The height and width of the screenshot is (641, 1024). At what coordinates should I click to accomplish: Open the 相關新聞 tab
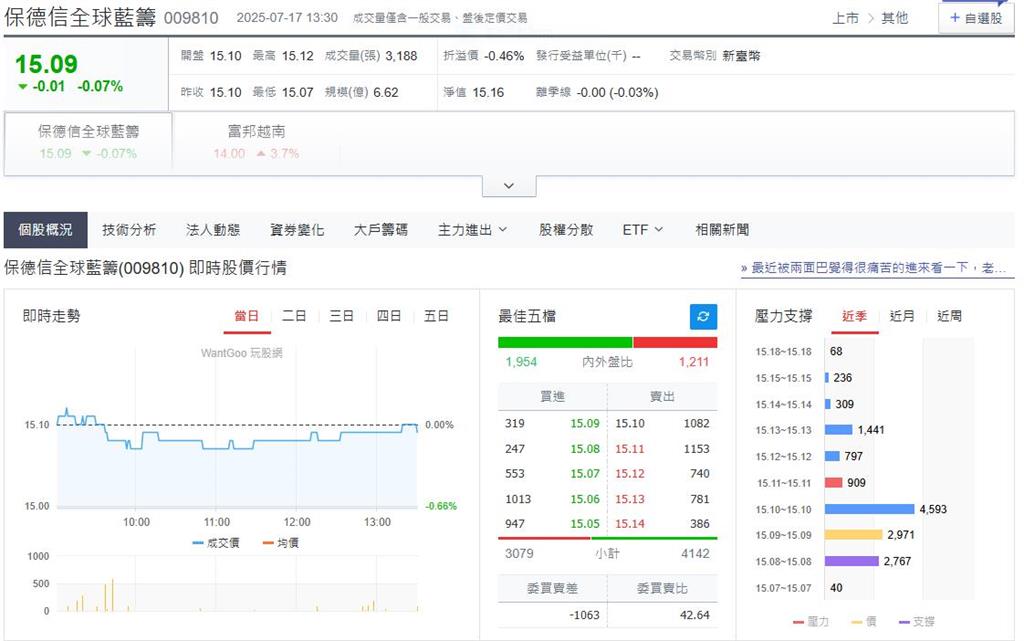[722, 230]
